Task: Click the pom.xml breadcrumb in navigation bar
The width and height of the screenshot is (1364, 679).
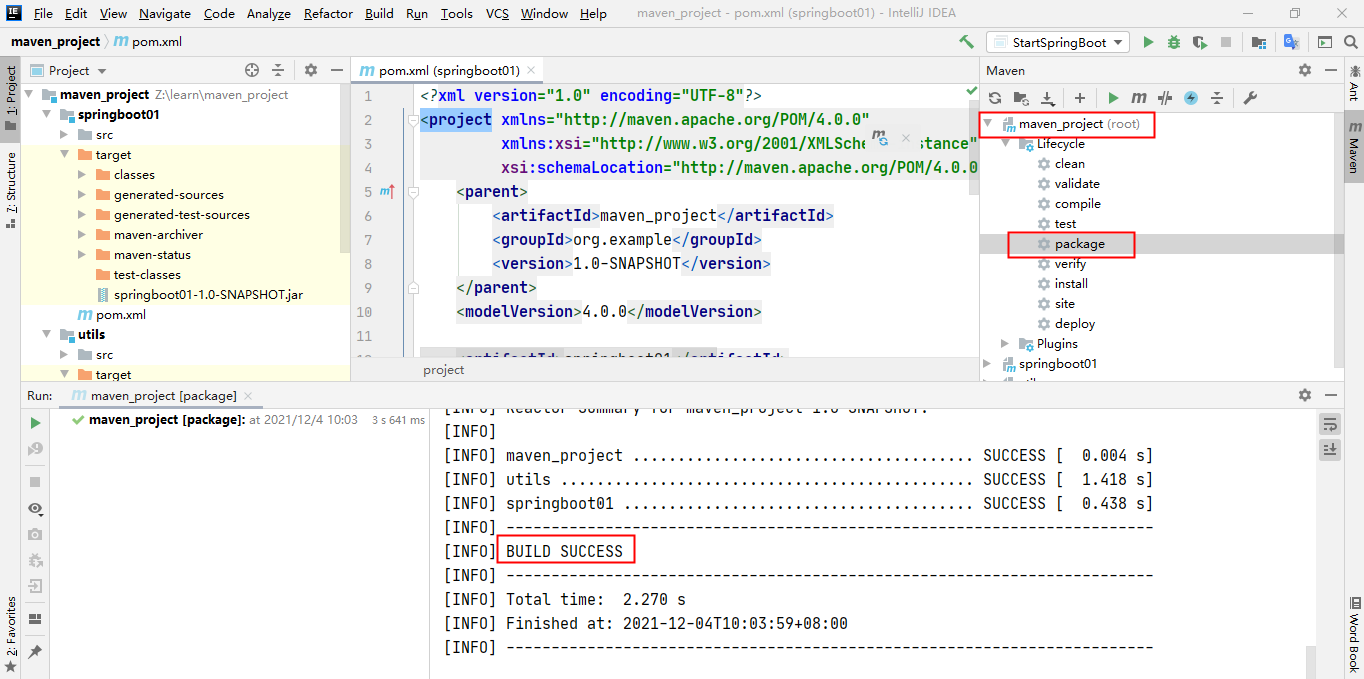Action: click(x=148, y=42)
